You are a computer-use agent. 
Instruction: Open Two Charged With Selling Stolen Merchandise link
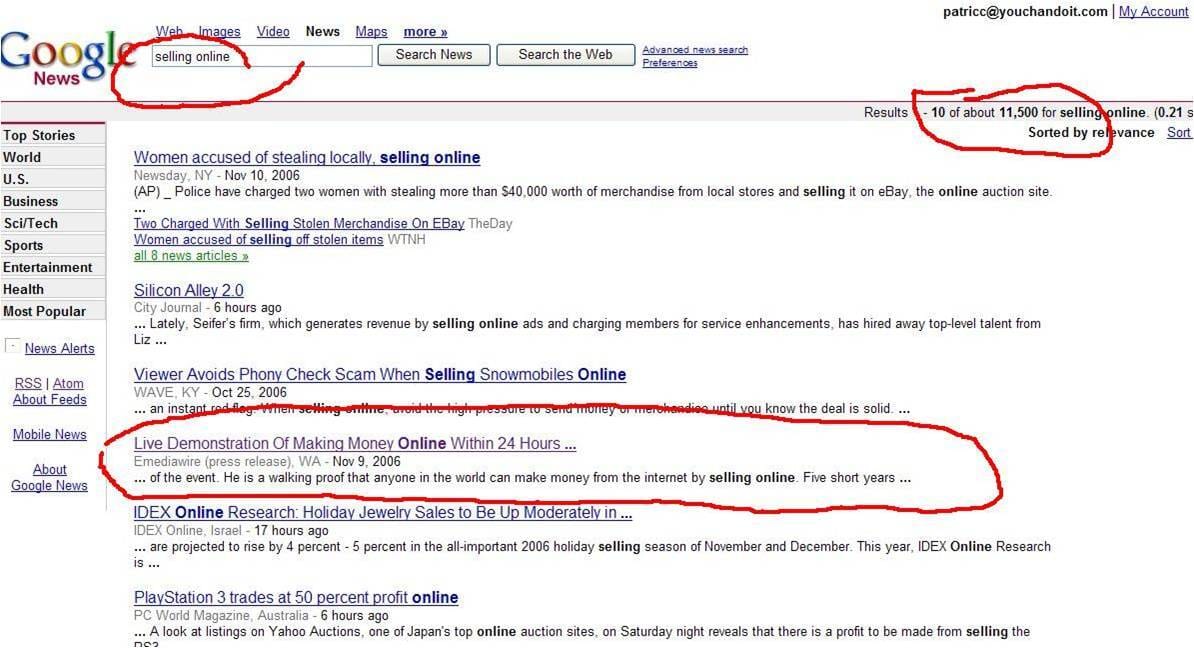[298, 223]
